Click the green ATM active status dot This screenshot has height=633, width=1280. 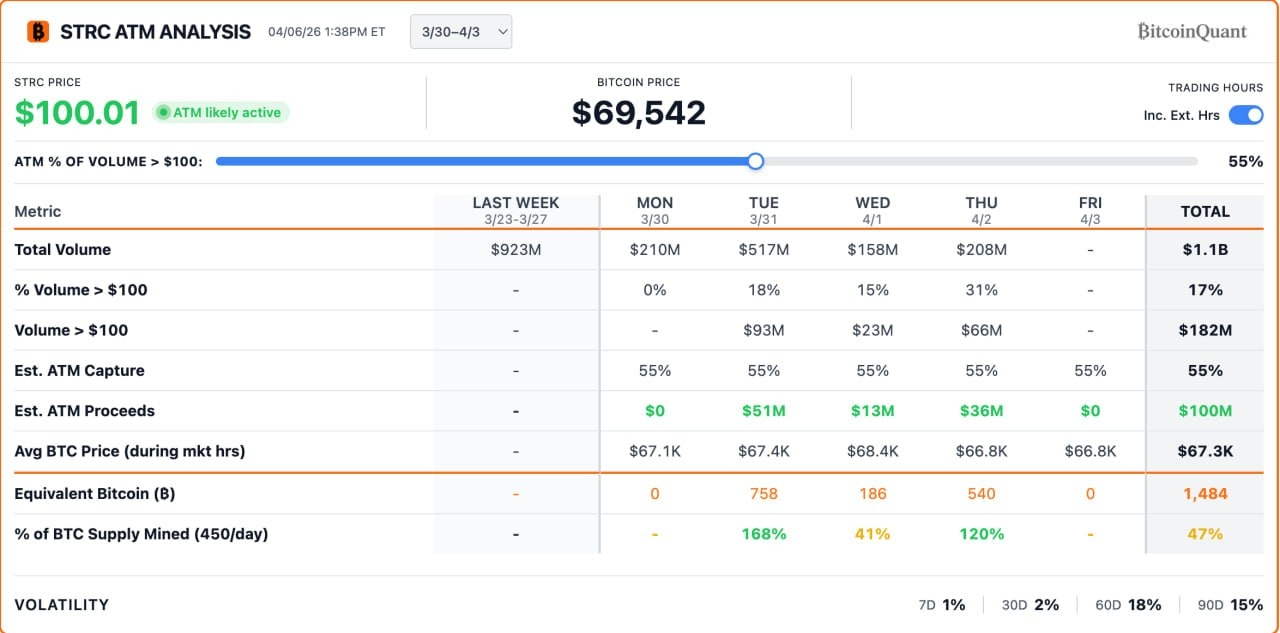pyautogui.click(x=163, y=113)
